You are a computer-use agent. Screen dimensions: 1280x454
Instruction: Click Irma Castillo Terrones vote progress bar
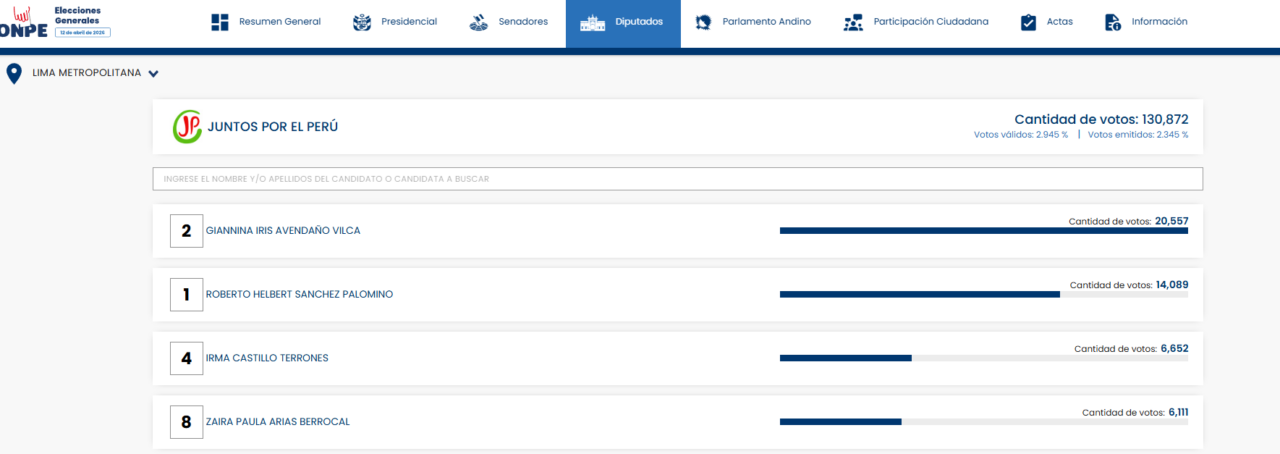[983, 358]
